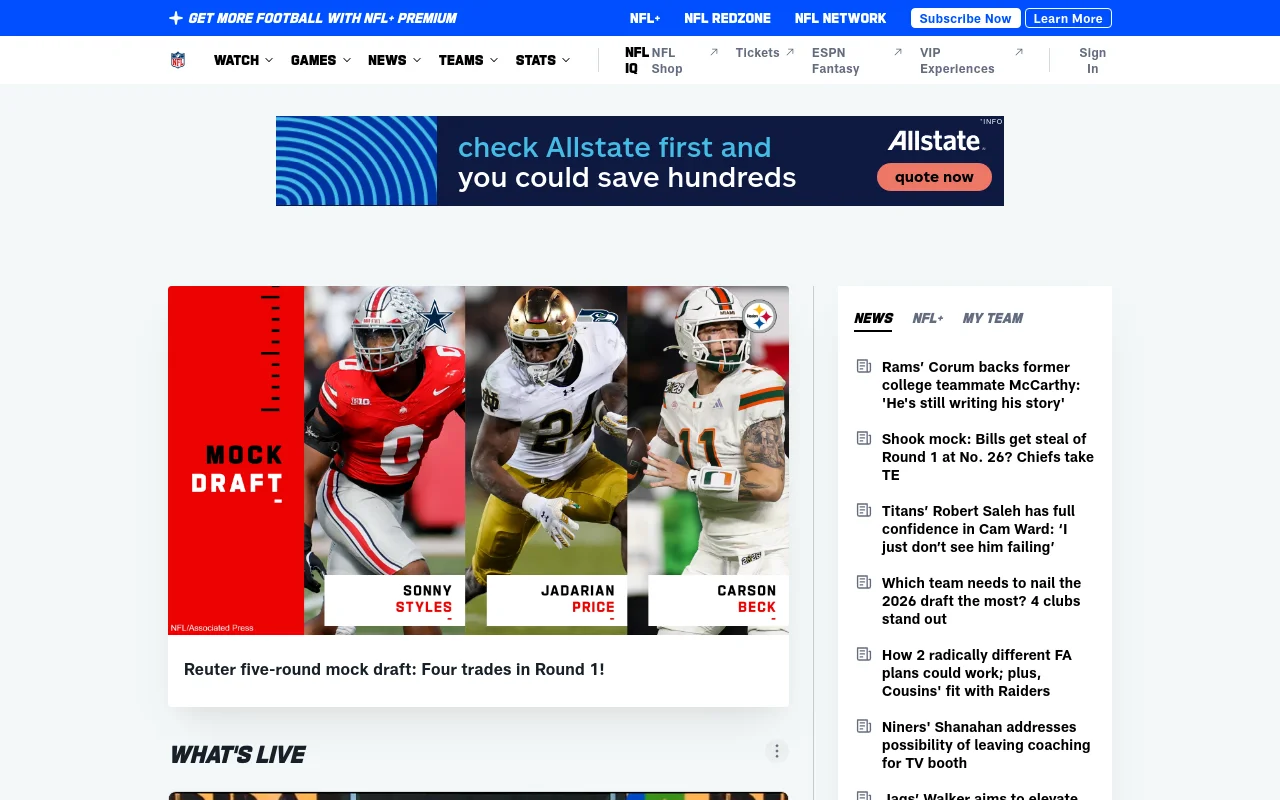
Task: Click the article icon beside Rams' Corum headline
Action: click(x=863, y=366)
